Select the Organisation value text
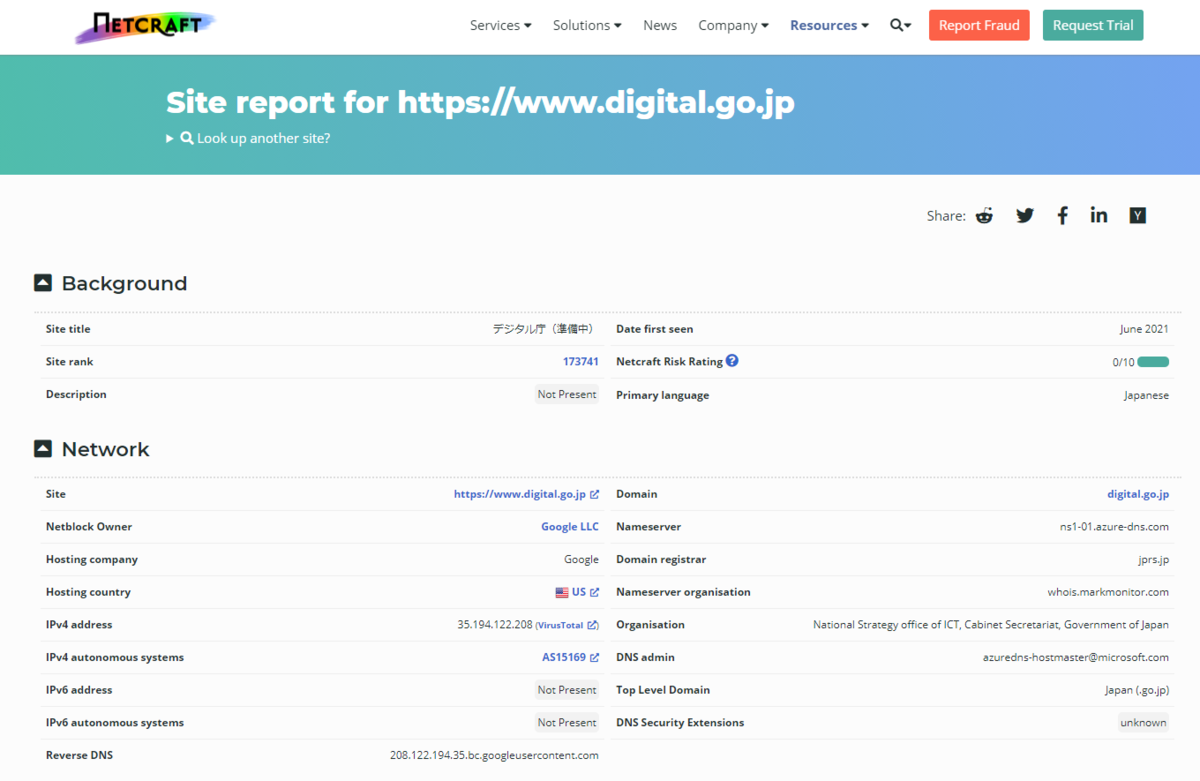 (991, 625)
